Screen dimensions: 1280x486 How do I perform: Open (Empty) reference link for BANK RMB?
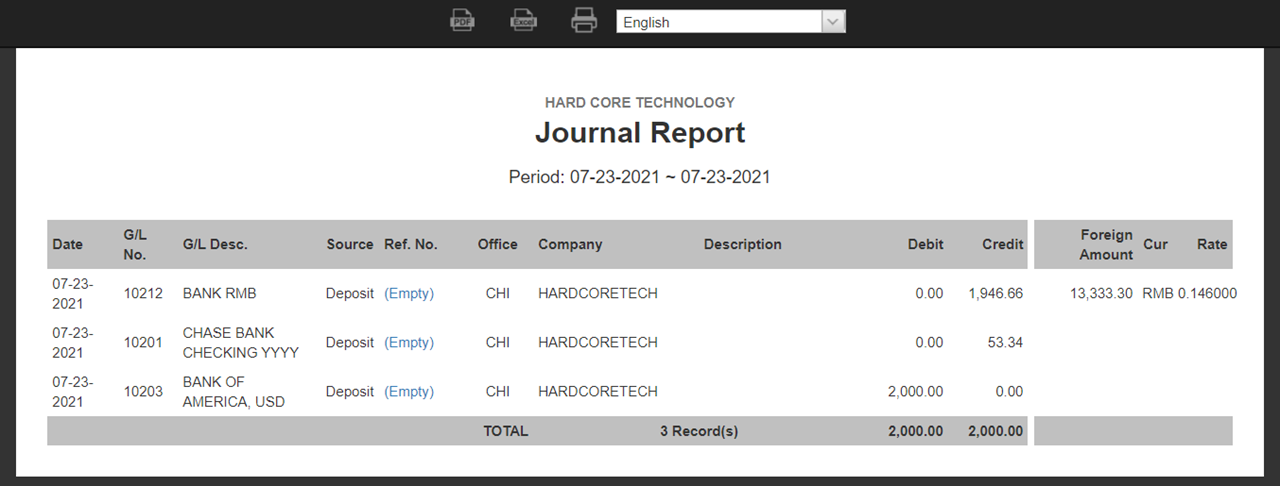[x=409, y=293]
